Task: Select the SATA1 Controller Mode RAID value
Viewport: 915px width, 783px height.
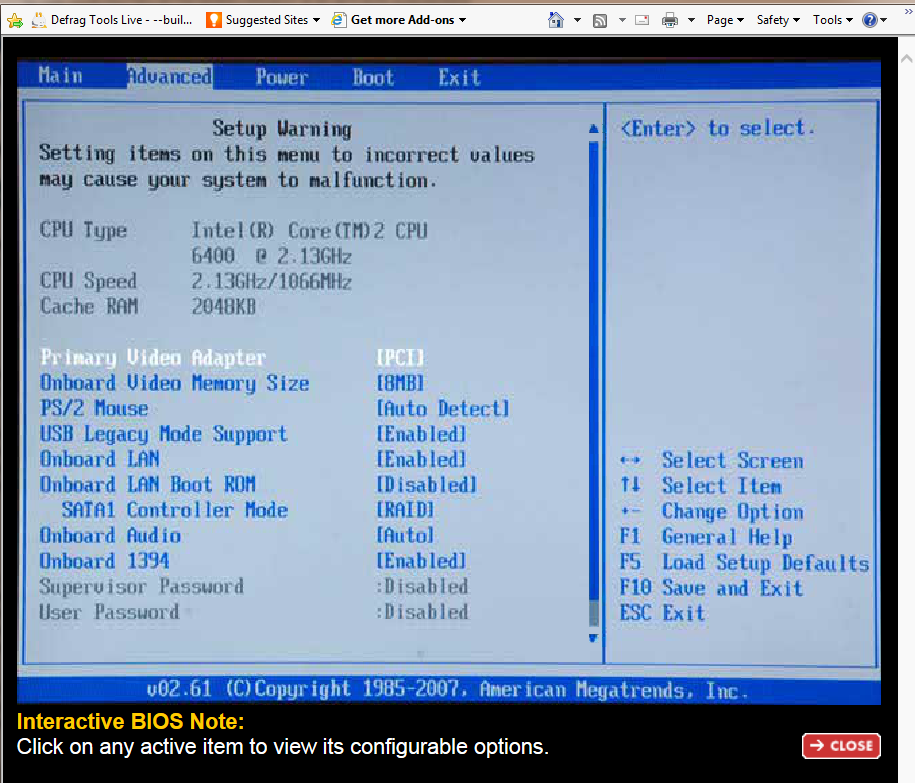Action: tap(405, 510)
